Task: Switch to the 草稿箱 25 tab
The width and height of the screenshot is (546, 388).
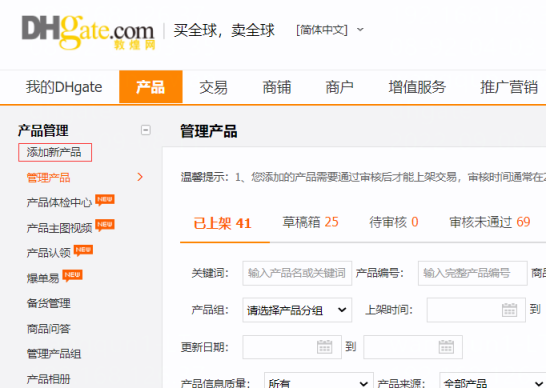Action: [311, 222]
